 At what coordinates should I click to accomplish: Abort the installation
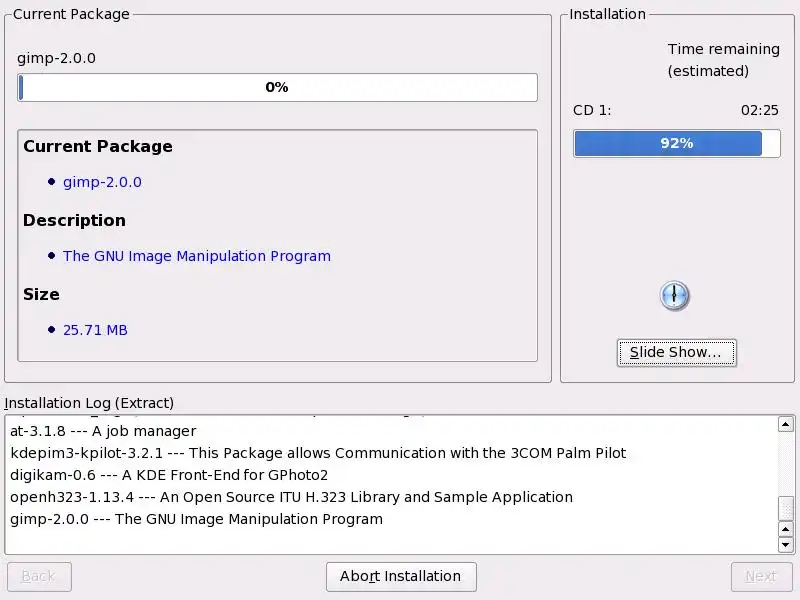(x=401, y=577)
